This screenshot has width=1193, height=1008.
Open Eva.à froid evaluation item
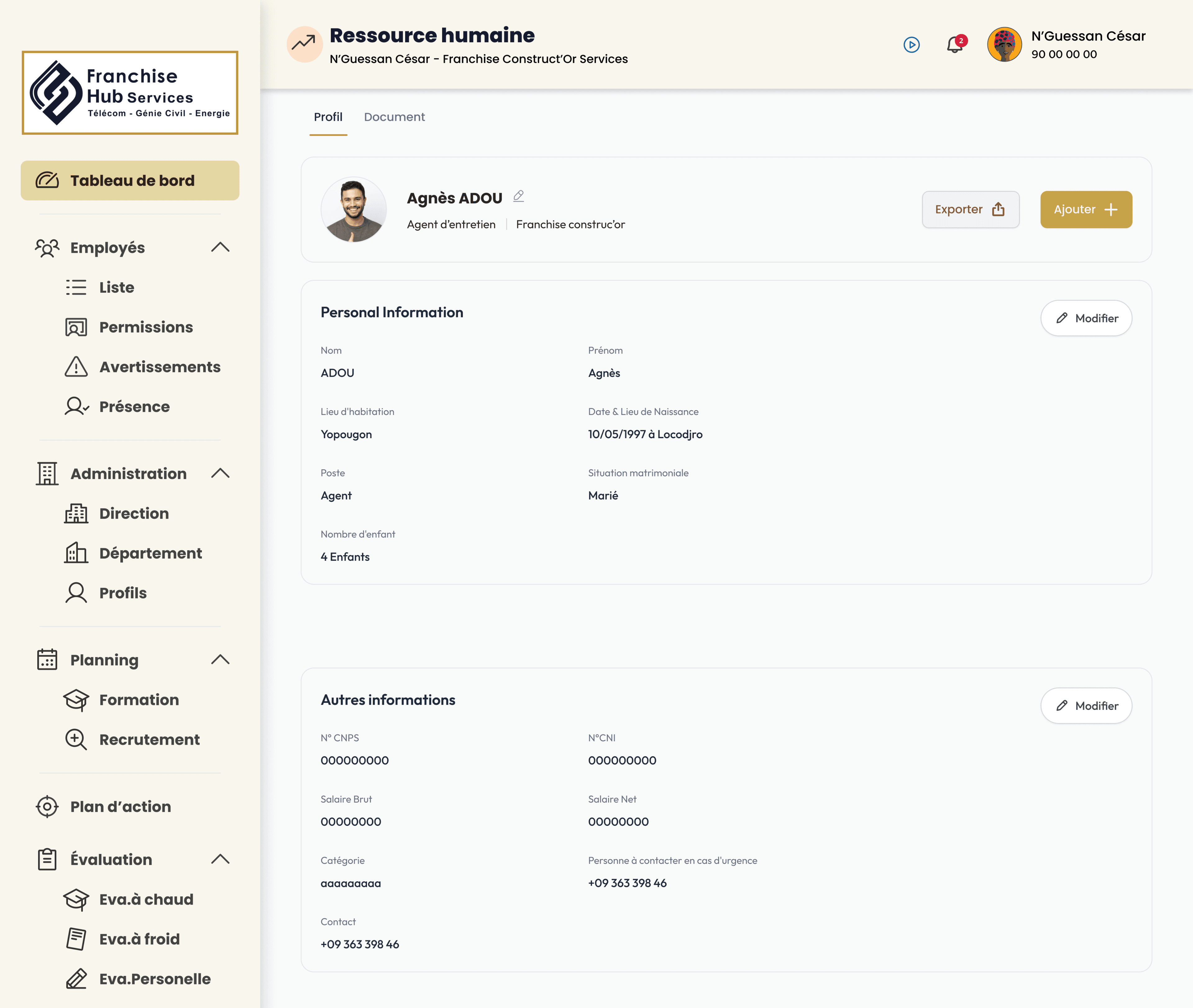(x=139, y=939)
